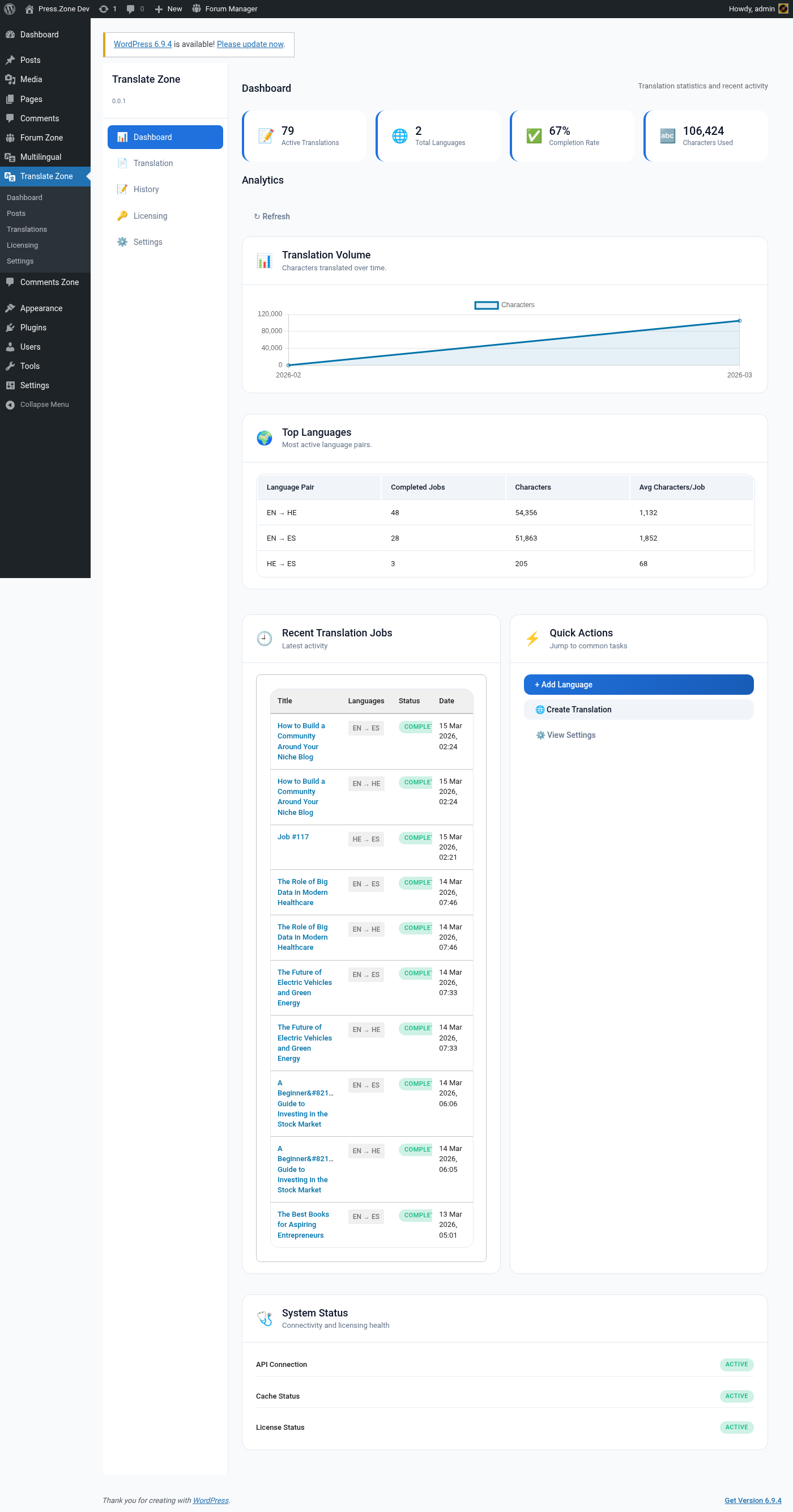This screenshot has width=793, height=1512.
Task: Open Posts submenu under Translate Zone
Action: pos(16,214)
